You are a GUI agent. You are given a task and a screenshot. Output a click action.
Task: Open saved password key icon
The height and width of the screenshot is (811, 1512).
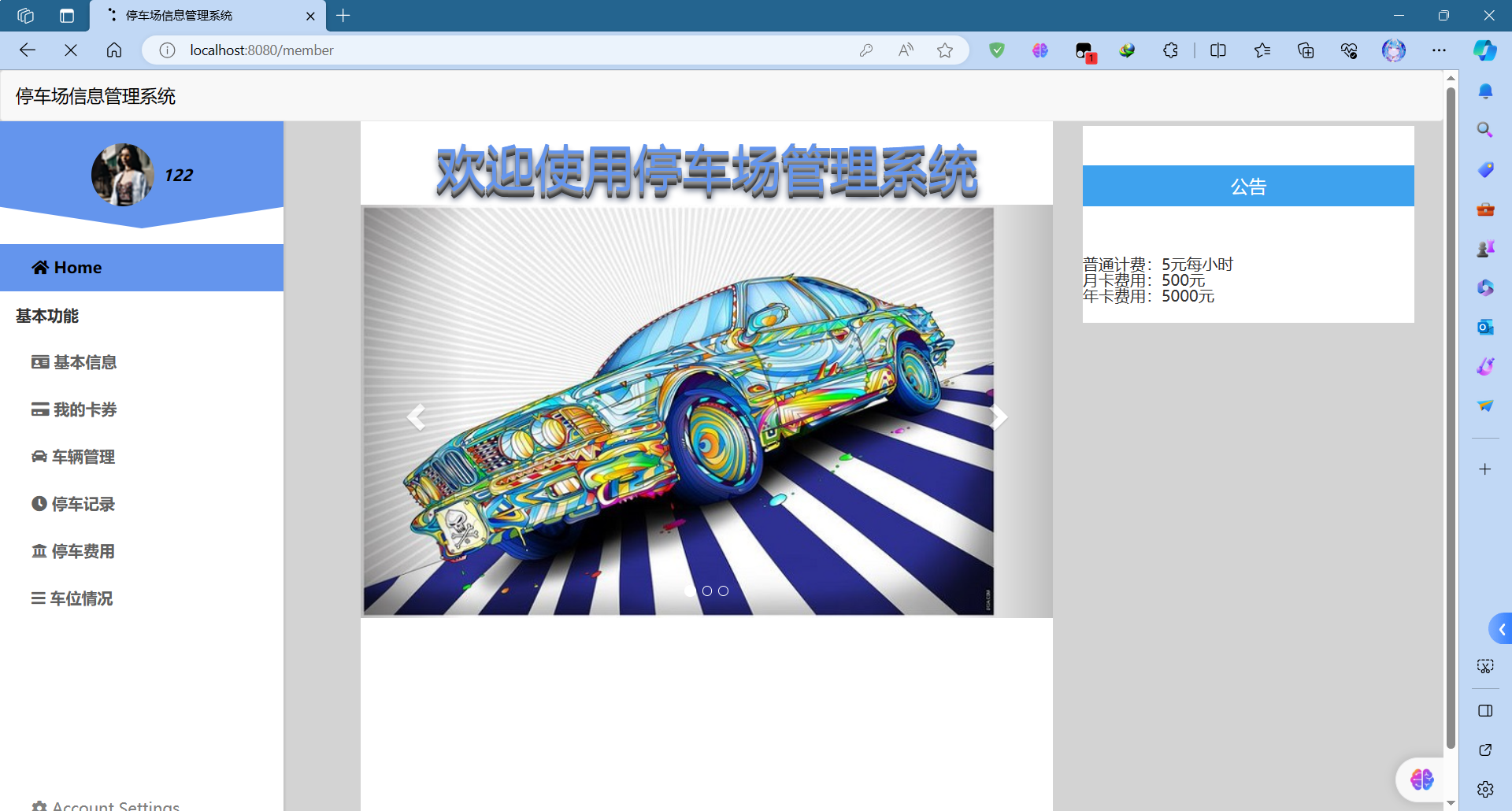coord(866,50)
